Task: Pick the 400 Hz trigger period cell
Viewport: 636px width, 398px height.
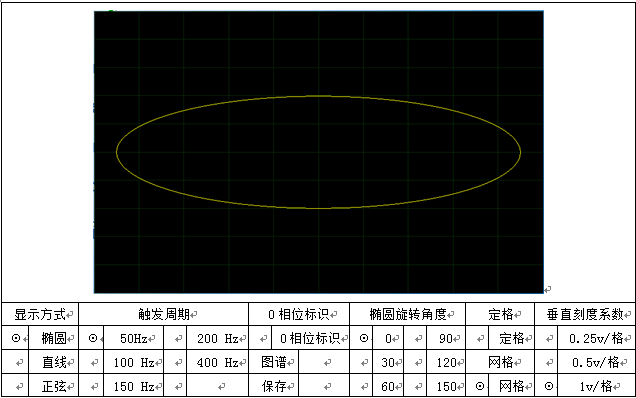Action: (218, 362)
